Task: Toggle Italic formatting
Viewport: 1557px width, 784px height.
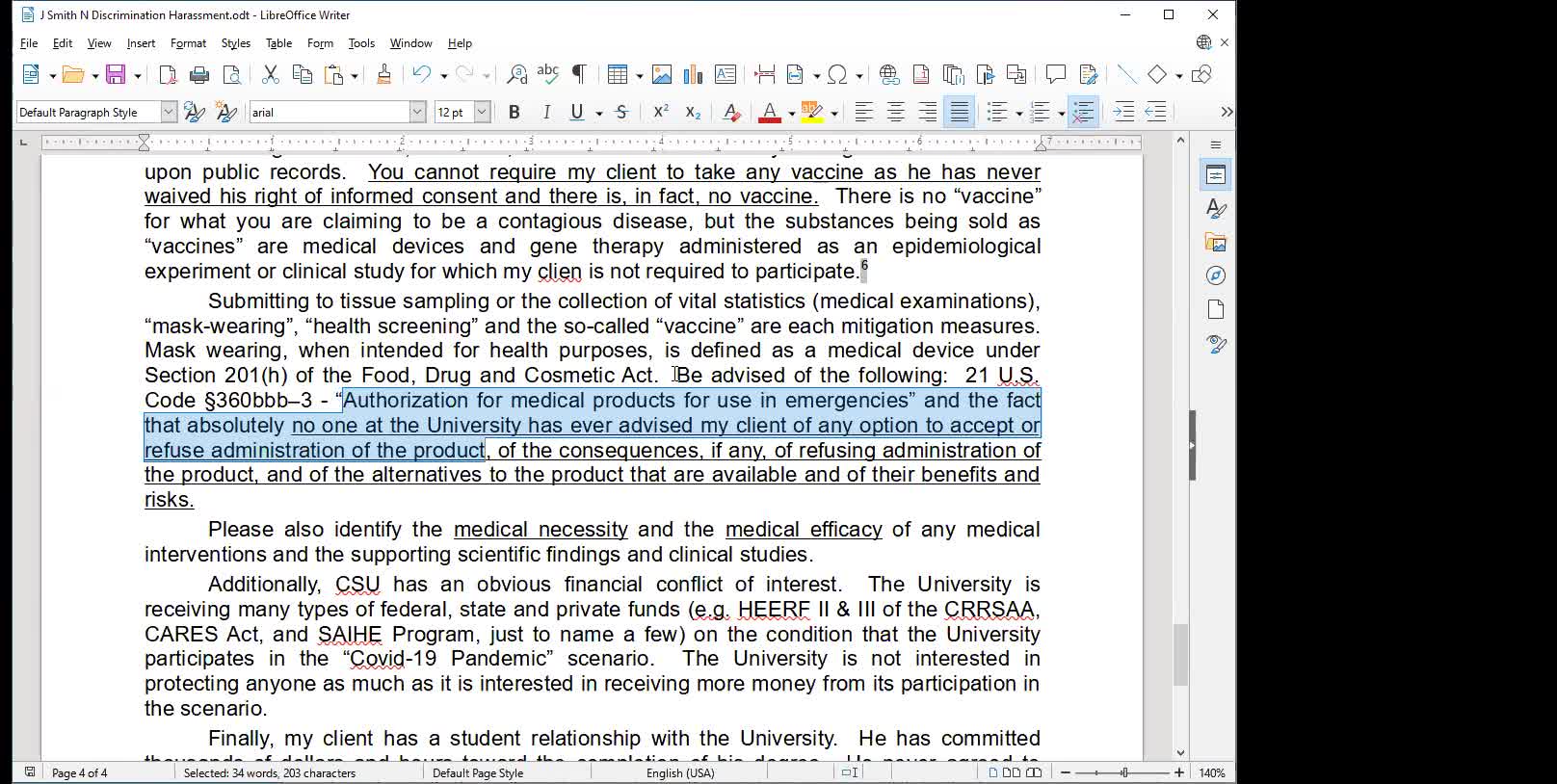Action: pos(546,113)
